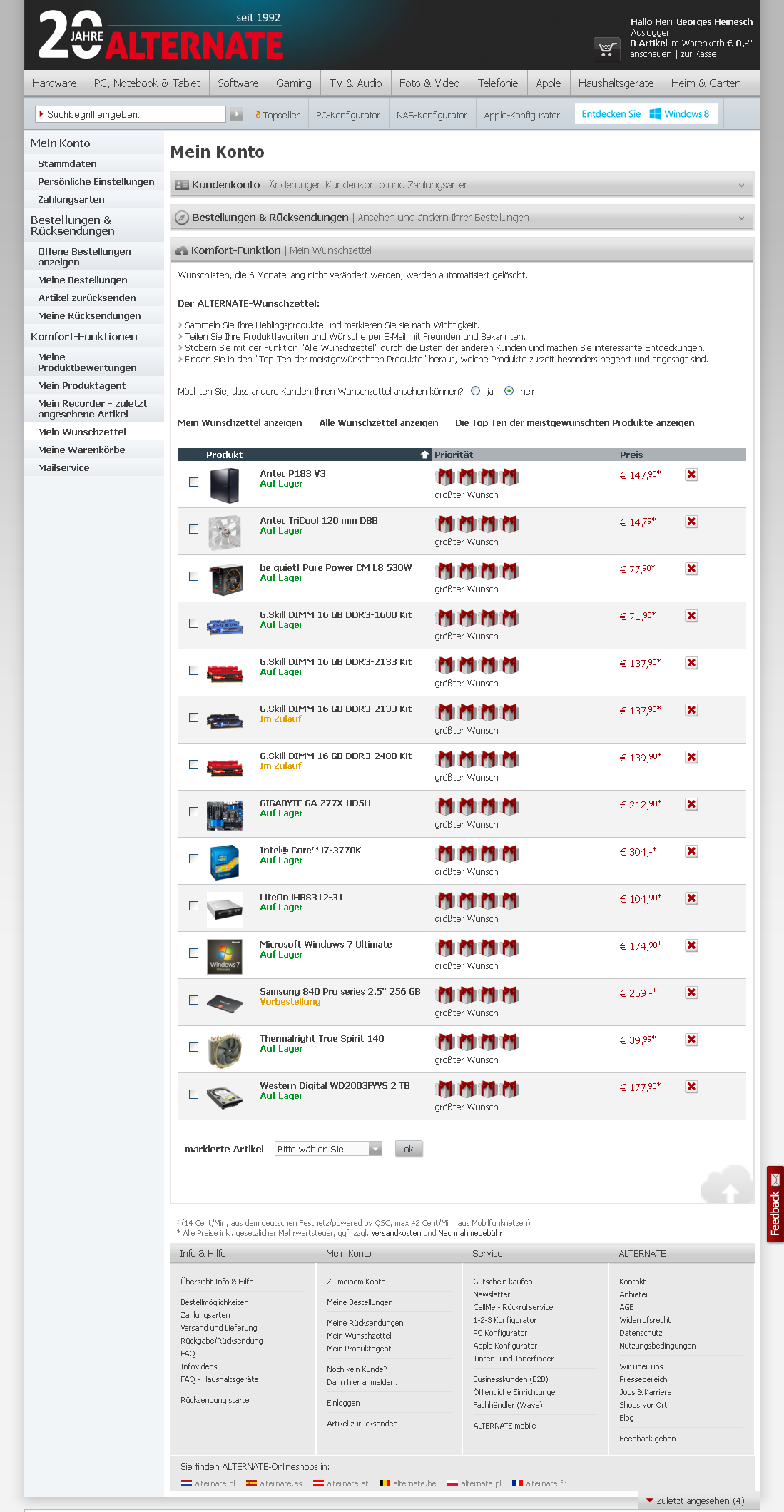Screen dimensions: 784x1512
Task: Check the Antec P183 V3 checkbox
Action: point(193,482)
